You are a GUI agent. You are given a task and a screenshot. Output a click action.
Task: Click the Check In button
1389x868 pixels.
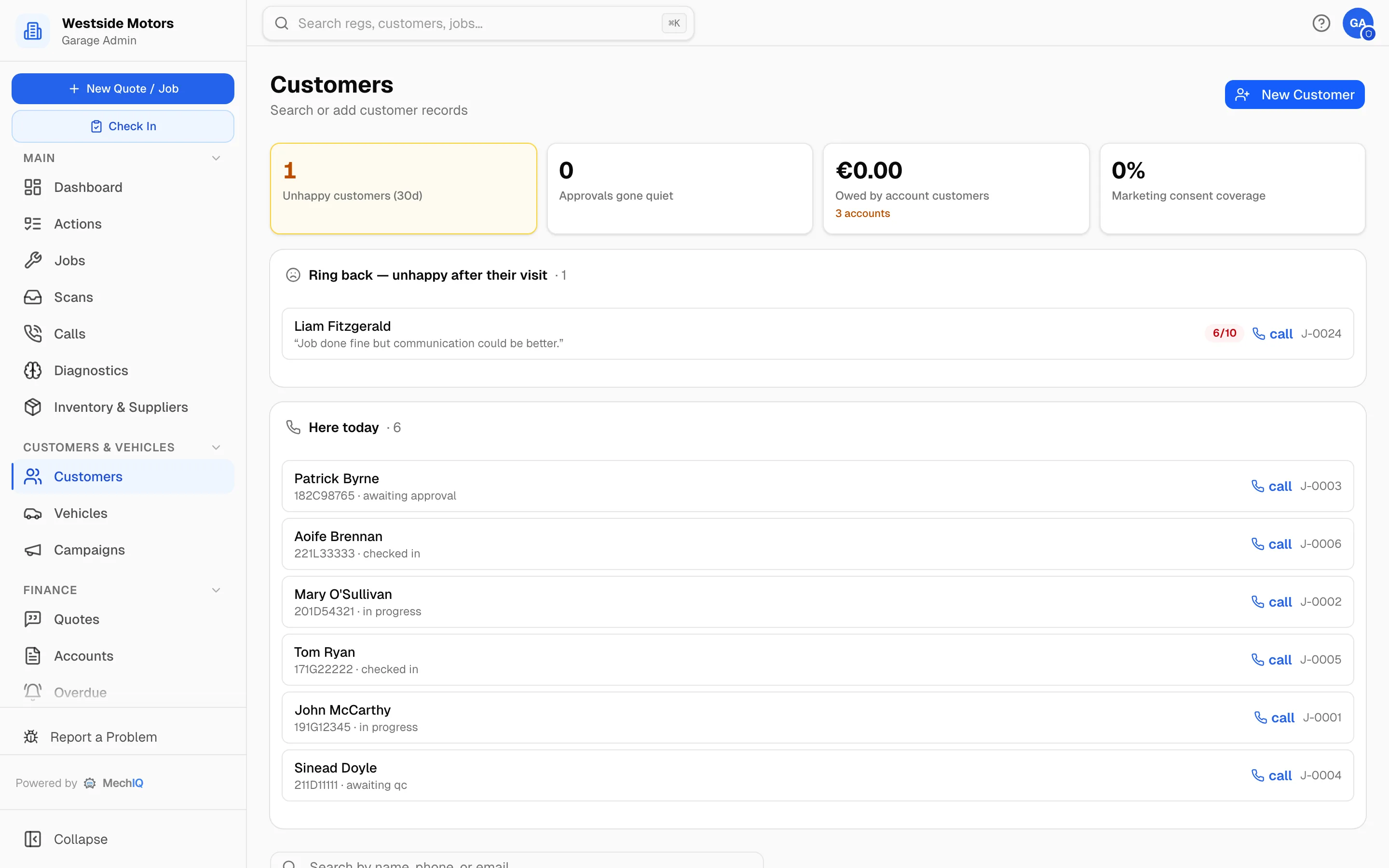coord(123,126)
